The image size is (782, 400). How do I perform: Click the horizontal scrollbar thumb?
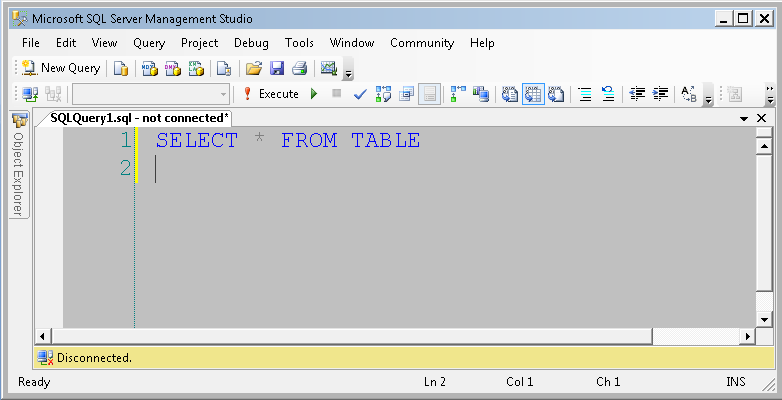pos(352,337)
